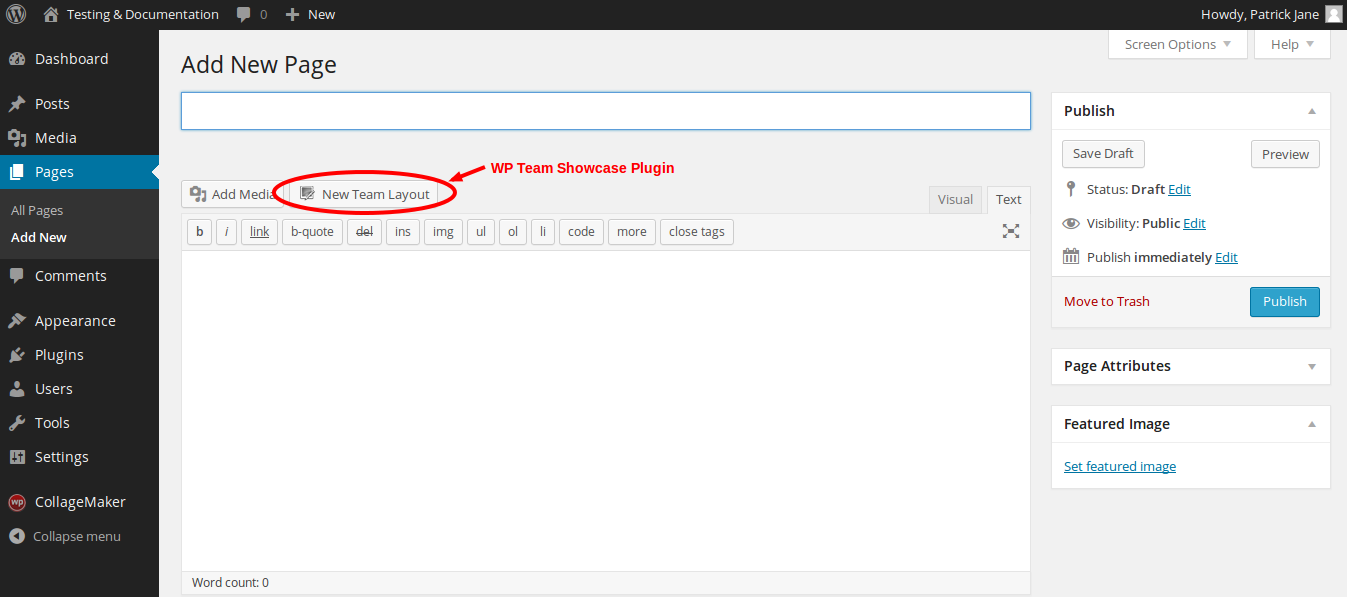
Task: Click the Tools wrench icon
Action: pos(17,423)
